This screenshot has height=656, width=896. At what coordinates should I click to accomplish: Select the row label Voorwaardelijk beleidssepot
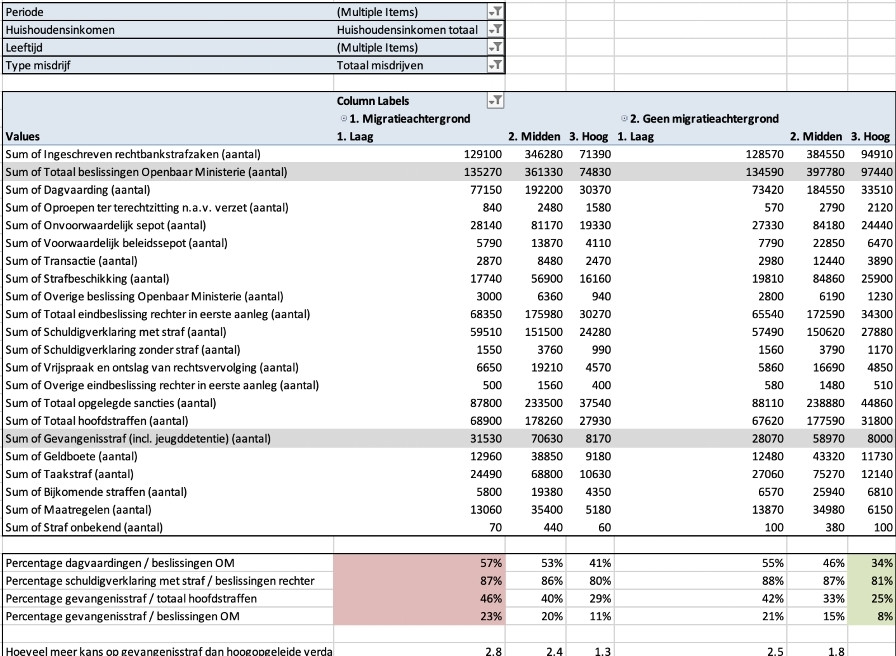coord(168,243)
